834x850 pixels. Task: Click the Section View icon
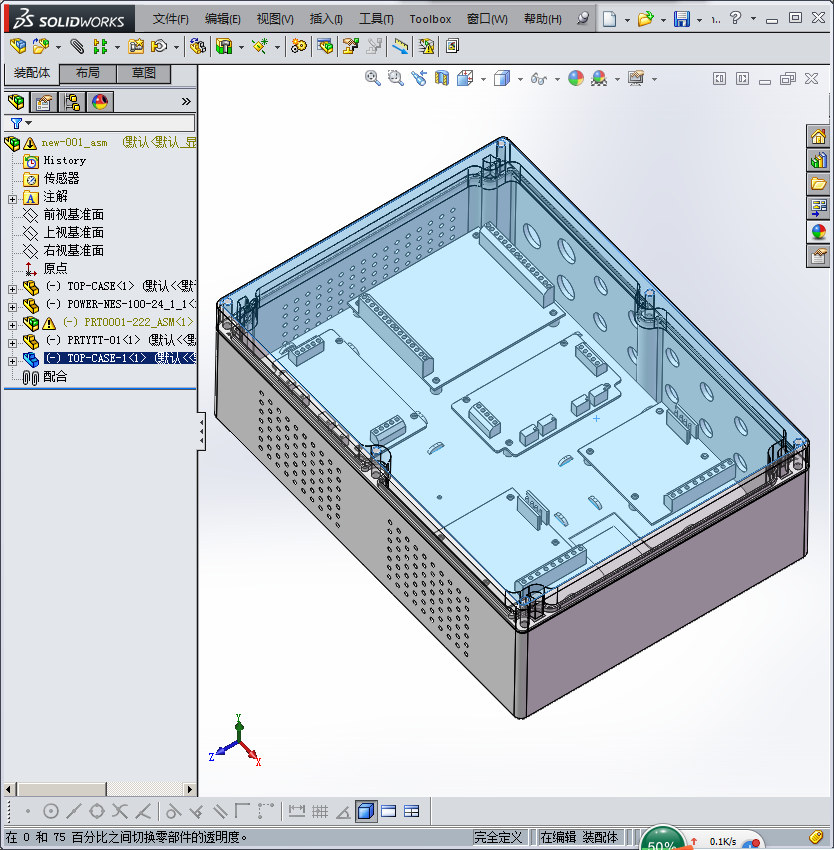442,79
